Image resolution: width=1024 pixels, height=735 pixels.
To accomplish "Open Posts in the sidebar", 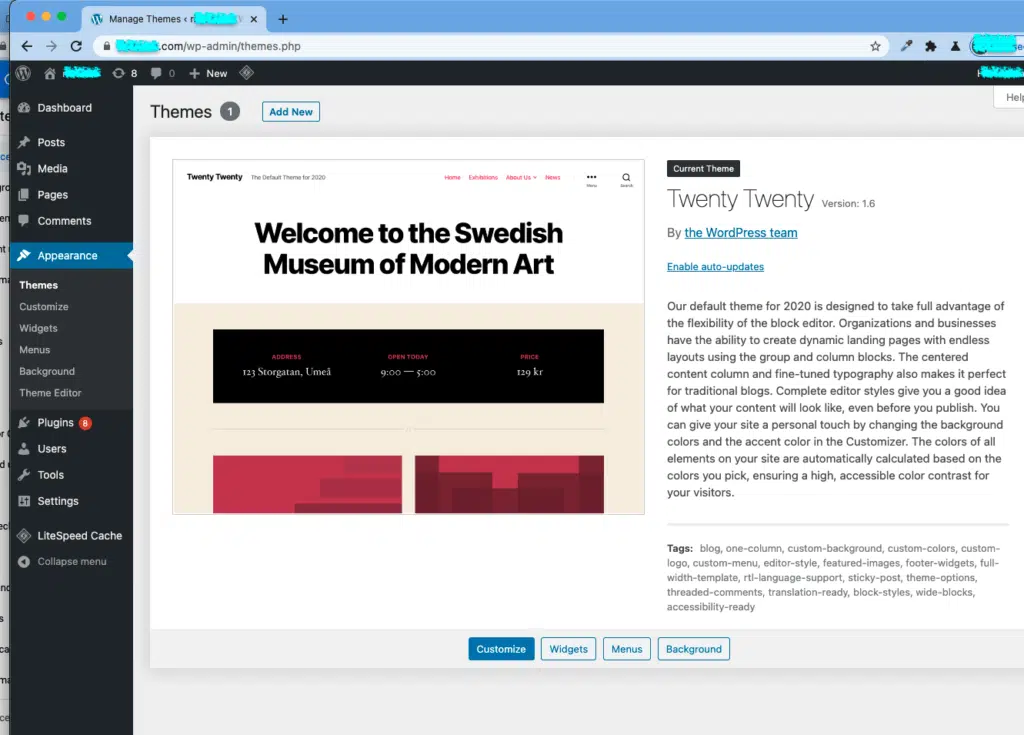I will (71, 142).
